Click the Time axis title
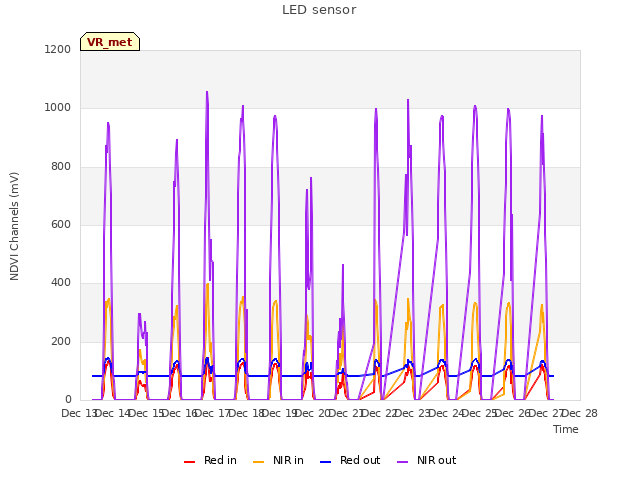This screenshot has width=640, height=480. pos(566,429)
